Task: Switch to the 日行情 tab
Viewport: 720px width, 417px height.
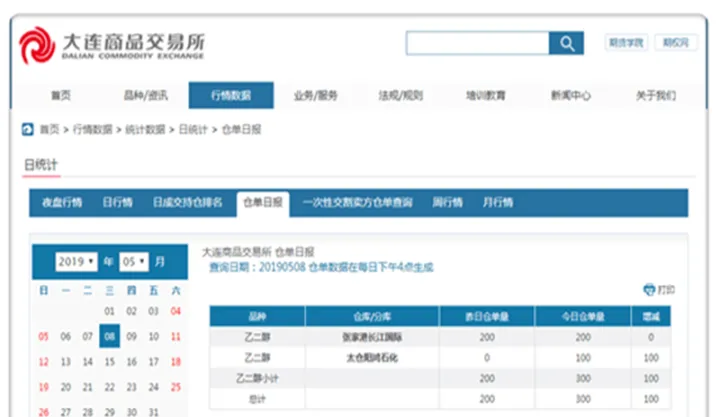Action: 118,203
